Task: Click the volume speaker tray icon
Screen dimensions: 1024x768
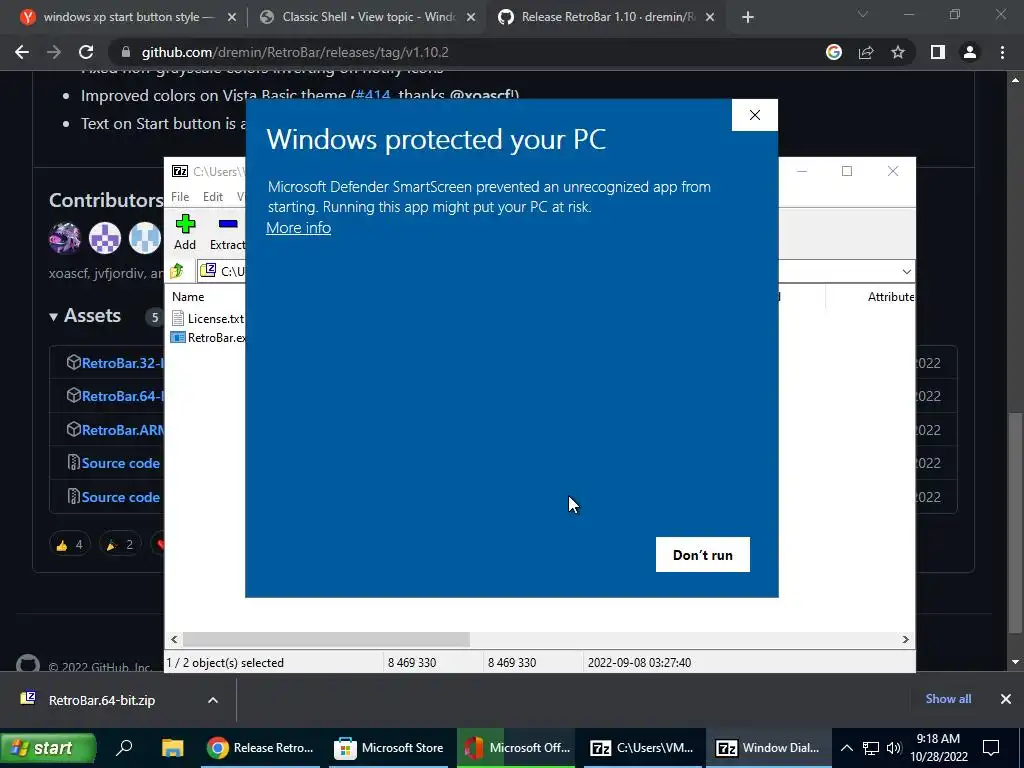Action: point(894,748)
